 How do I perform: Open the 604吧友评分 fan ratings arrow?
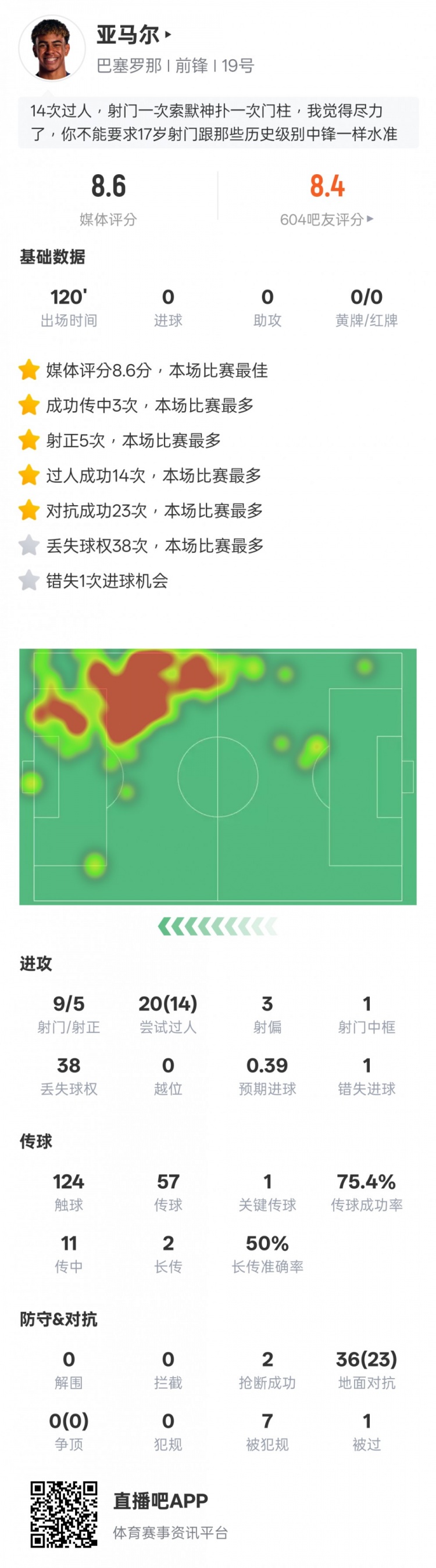(x=370, y=218)
